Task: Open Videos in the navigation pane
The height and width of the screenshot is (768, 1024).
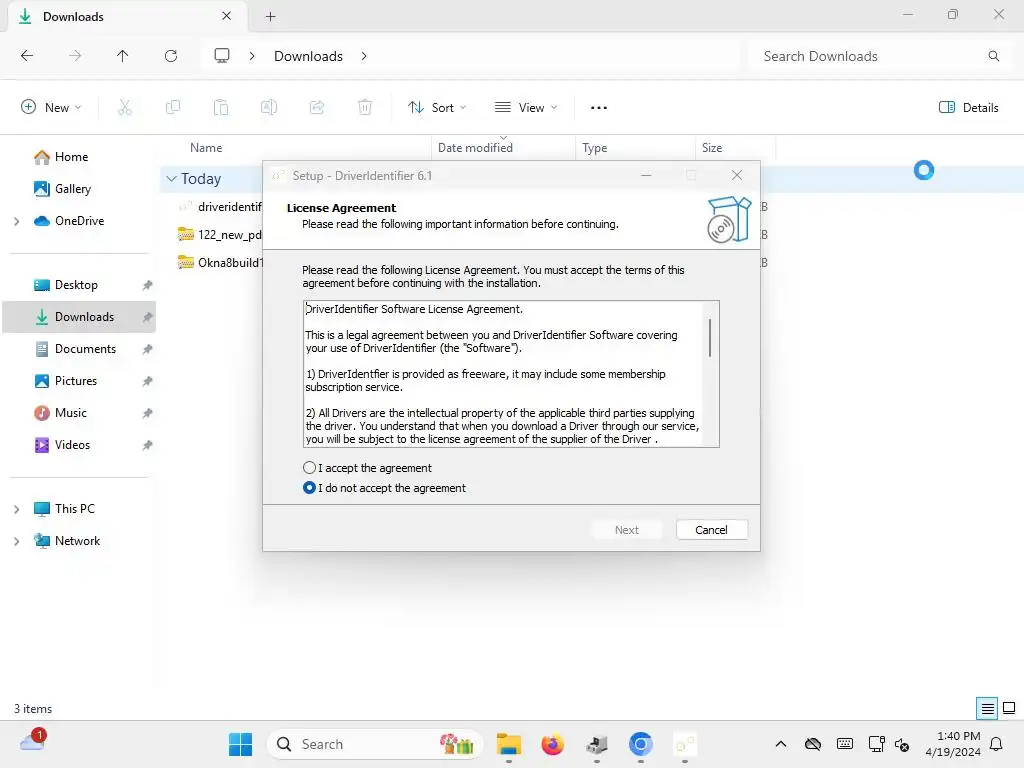Action: point(72,445)
